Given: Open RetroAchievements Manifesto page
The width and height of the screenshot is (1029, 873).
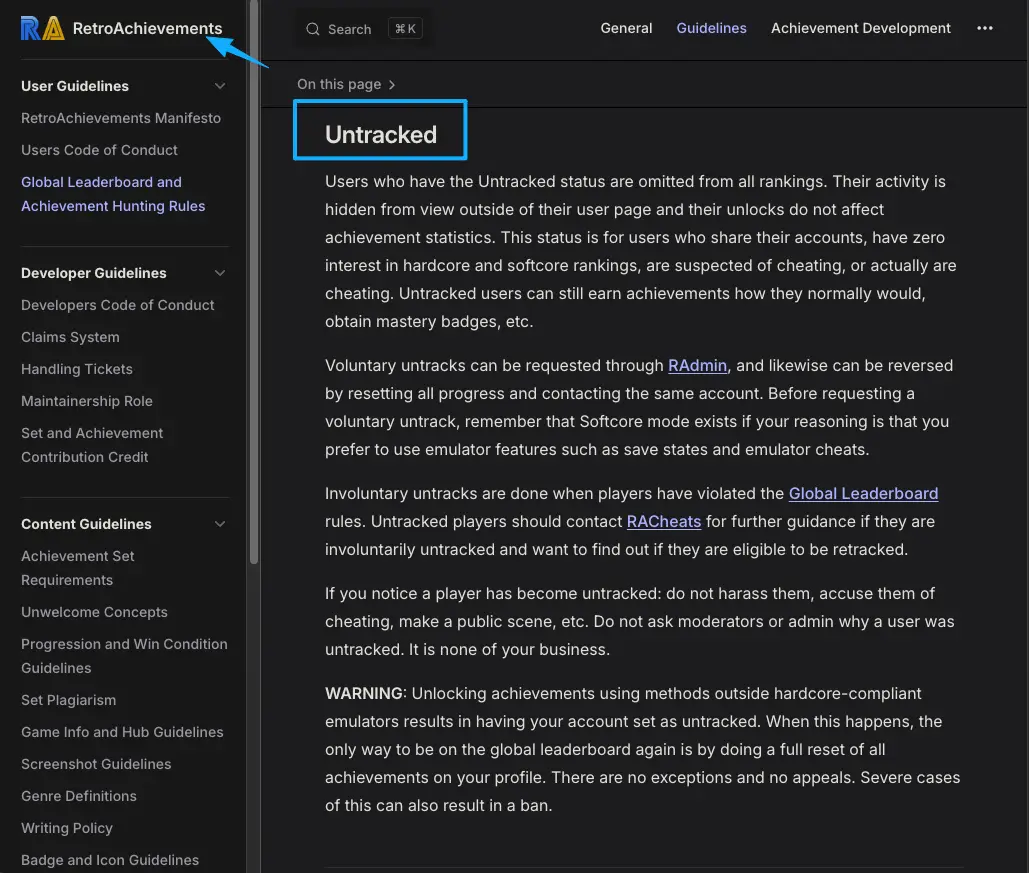Looking at the screenshot, I should tap(121, 118).
